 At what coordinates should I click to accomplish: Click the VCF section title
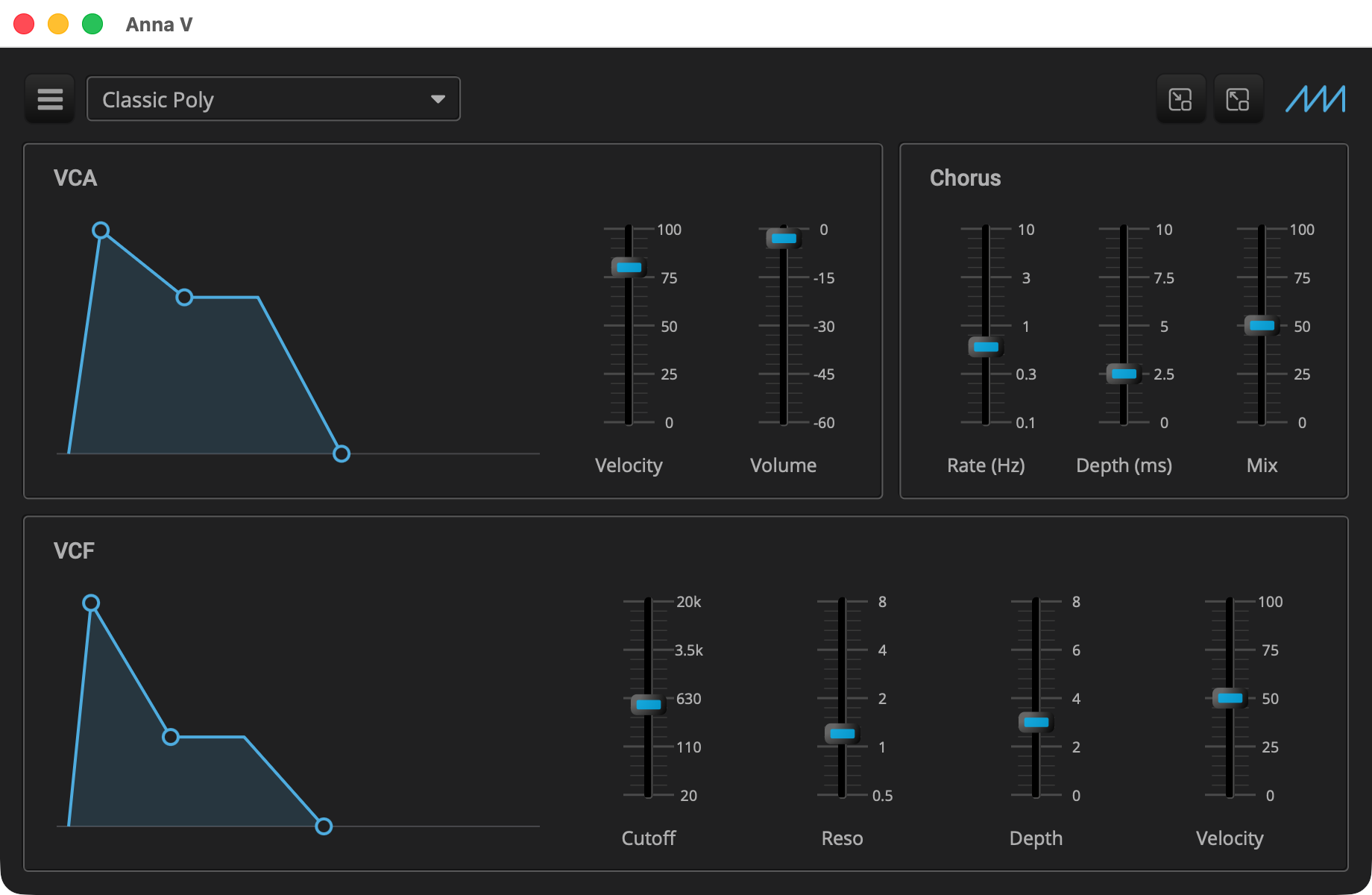point(74,551)
